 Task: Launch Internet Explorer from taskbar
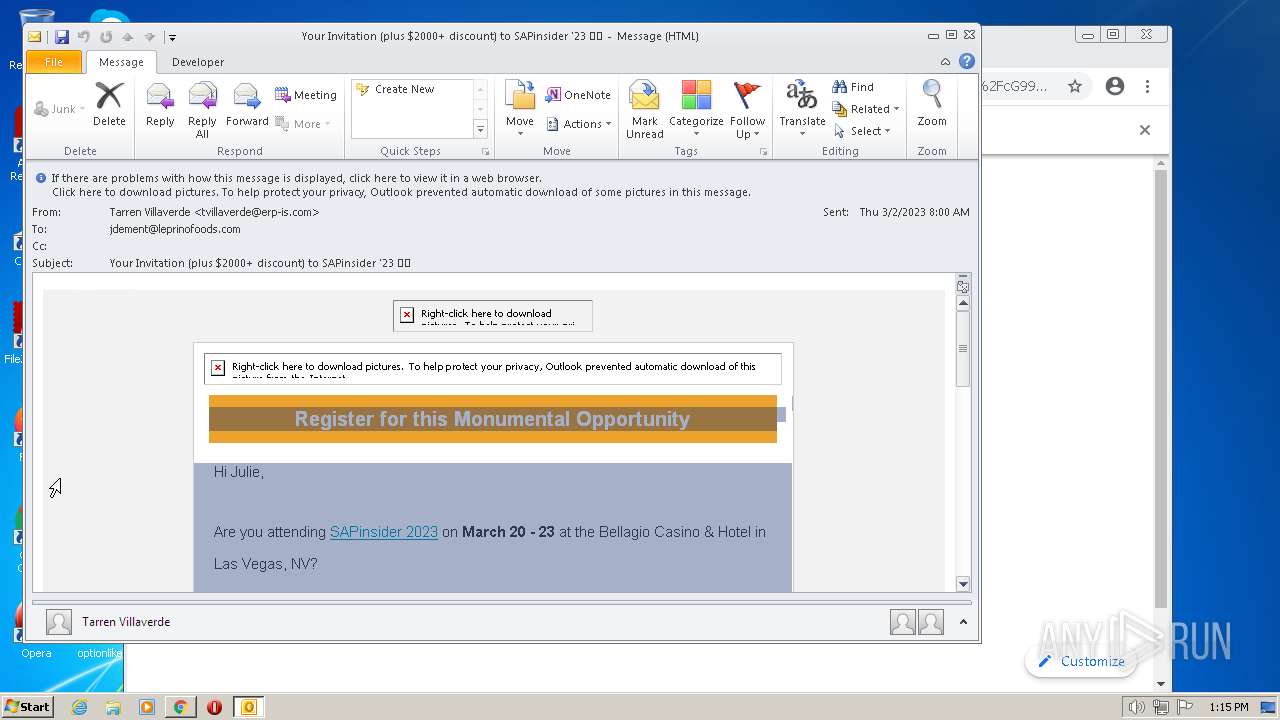coord(80,707)
